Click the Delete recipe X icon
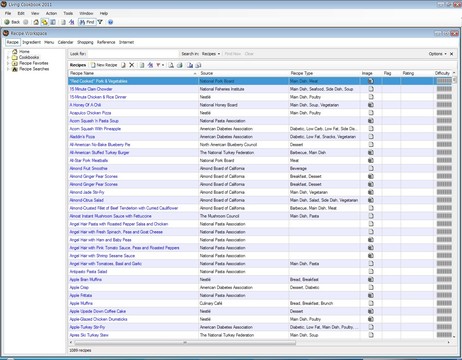462x360 pixels. tap(132, 65)
